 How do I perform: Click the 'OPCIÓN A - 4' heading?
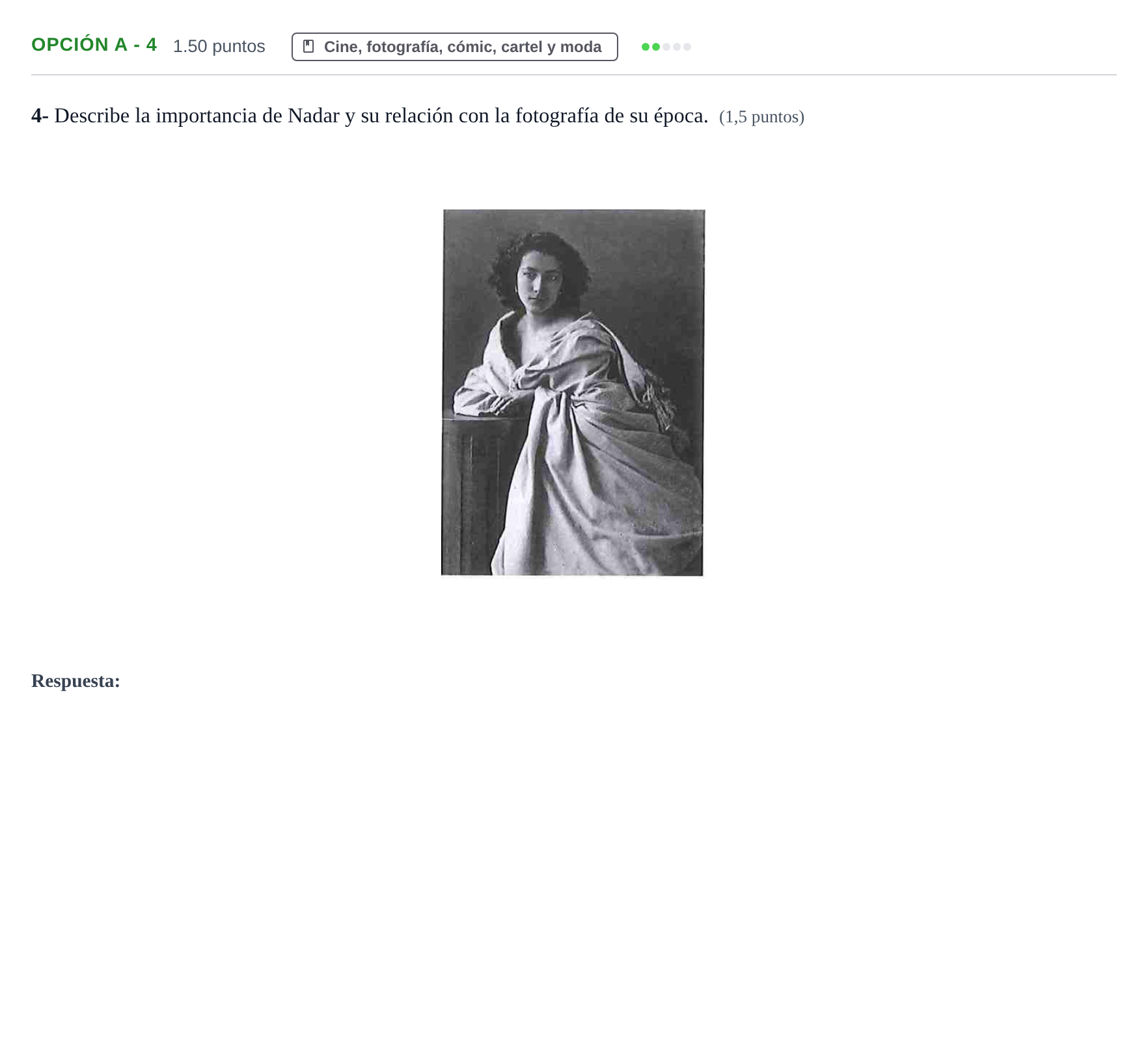coord(94,45)
